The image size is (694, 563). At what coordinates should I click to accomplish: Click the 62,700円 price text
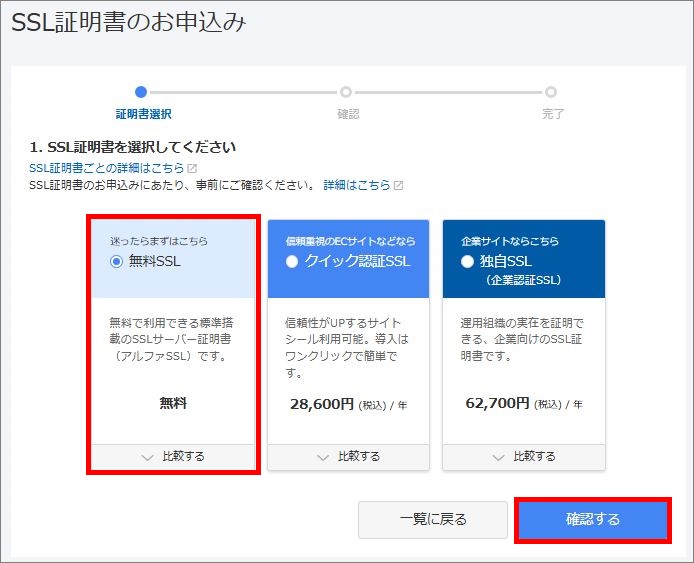(x=497, y=403)
